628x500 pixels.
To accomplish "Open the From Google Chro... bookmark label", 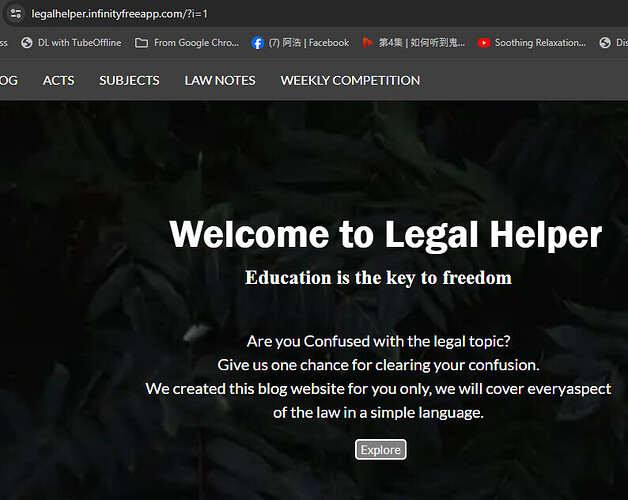I will (x=196, y=42).
